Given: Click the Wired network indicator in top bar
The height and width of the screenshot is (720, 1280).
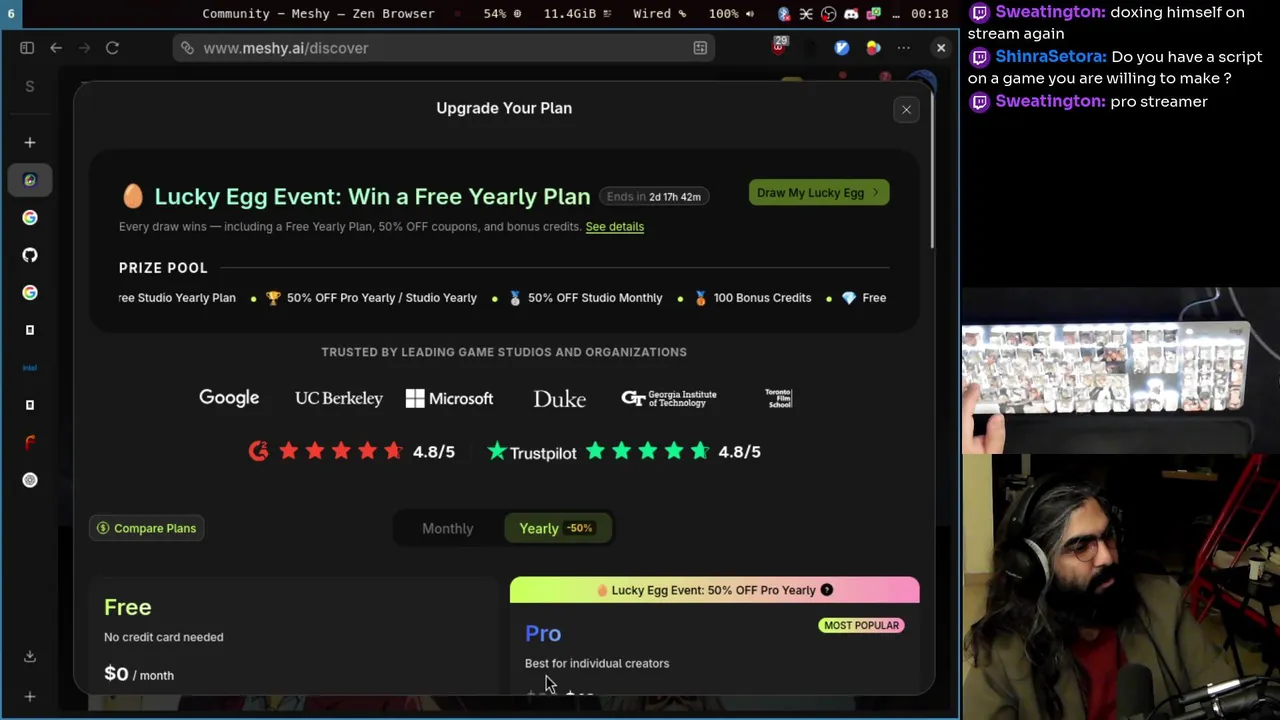Looking at the screenshot, I should click(659, 14).
